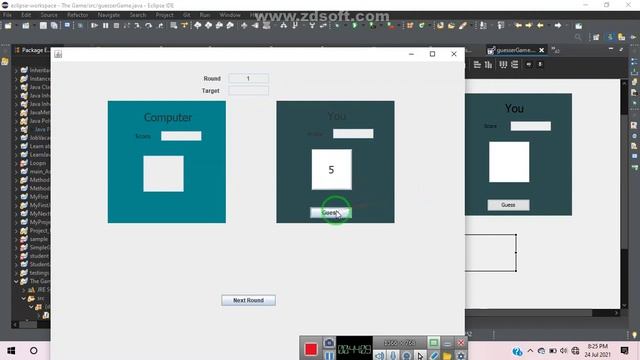Expand the JobVacancy project node
Screen dimensions: 640x360
point(16,138)
